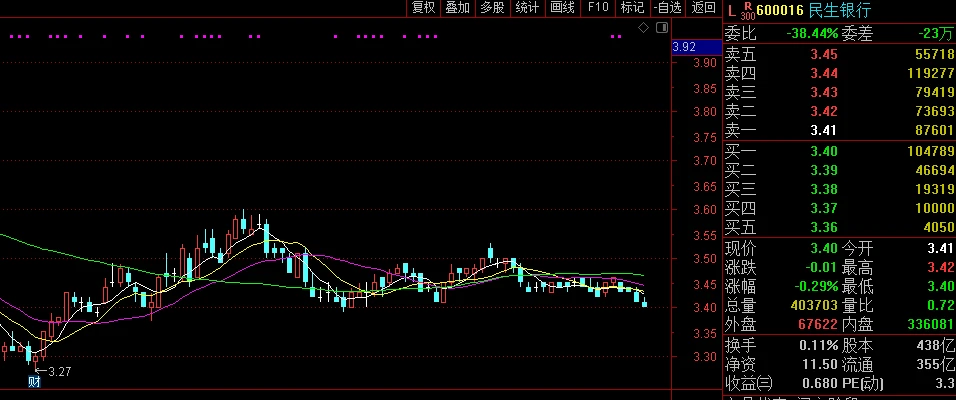Screen dimensions: 956x400
Task: Click the 返回 back button
Action: tap(703, 7)
